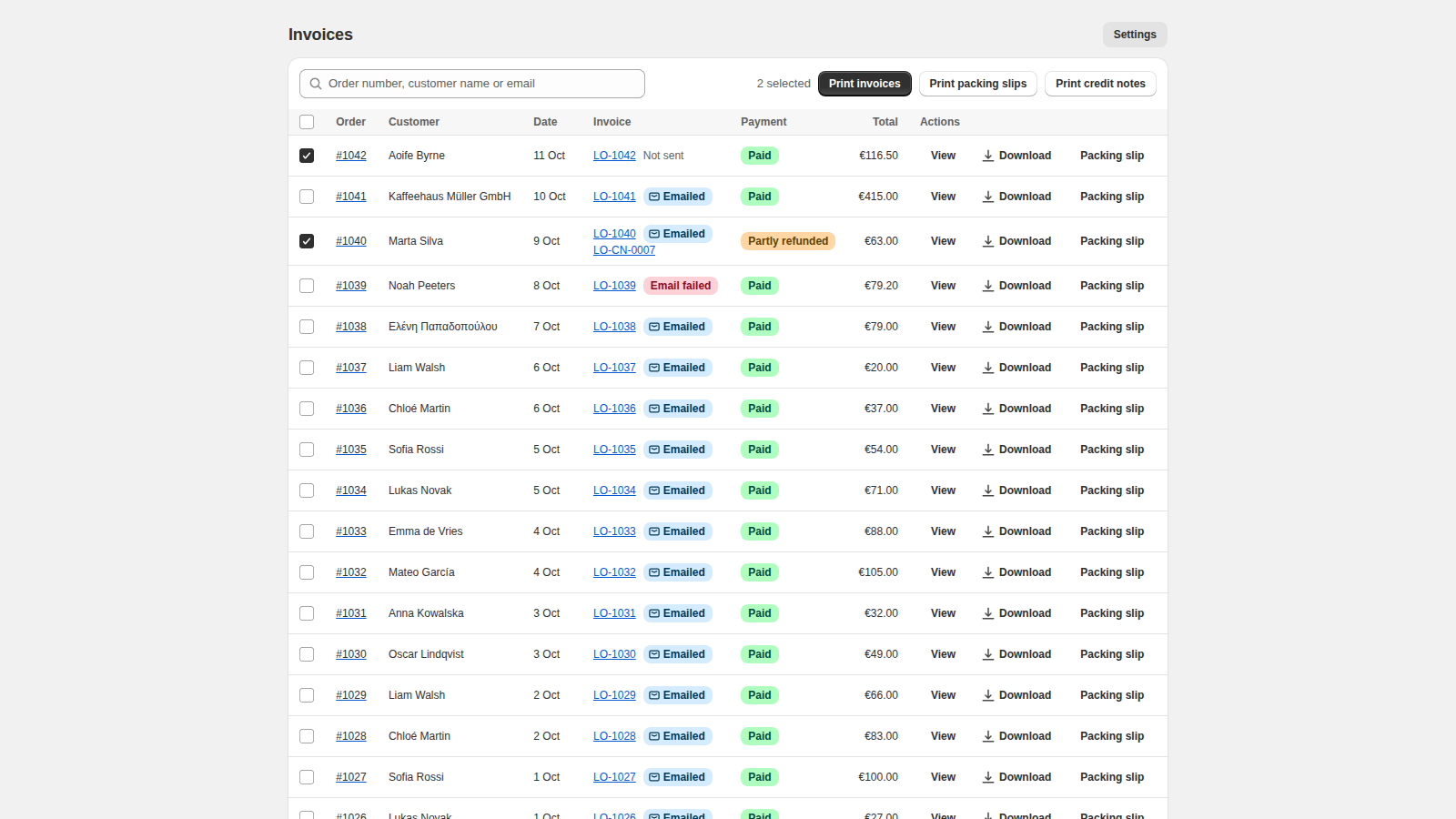
Task: Open invoice link LO-1039
Action: [x=614, y=286]
